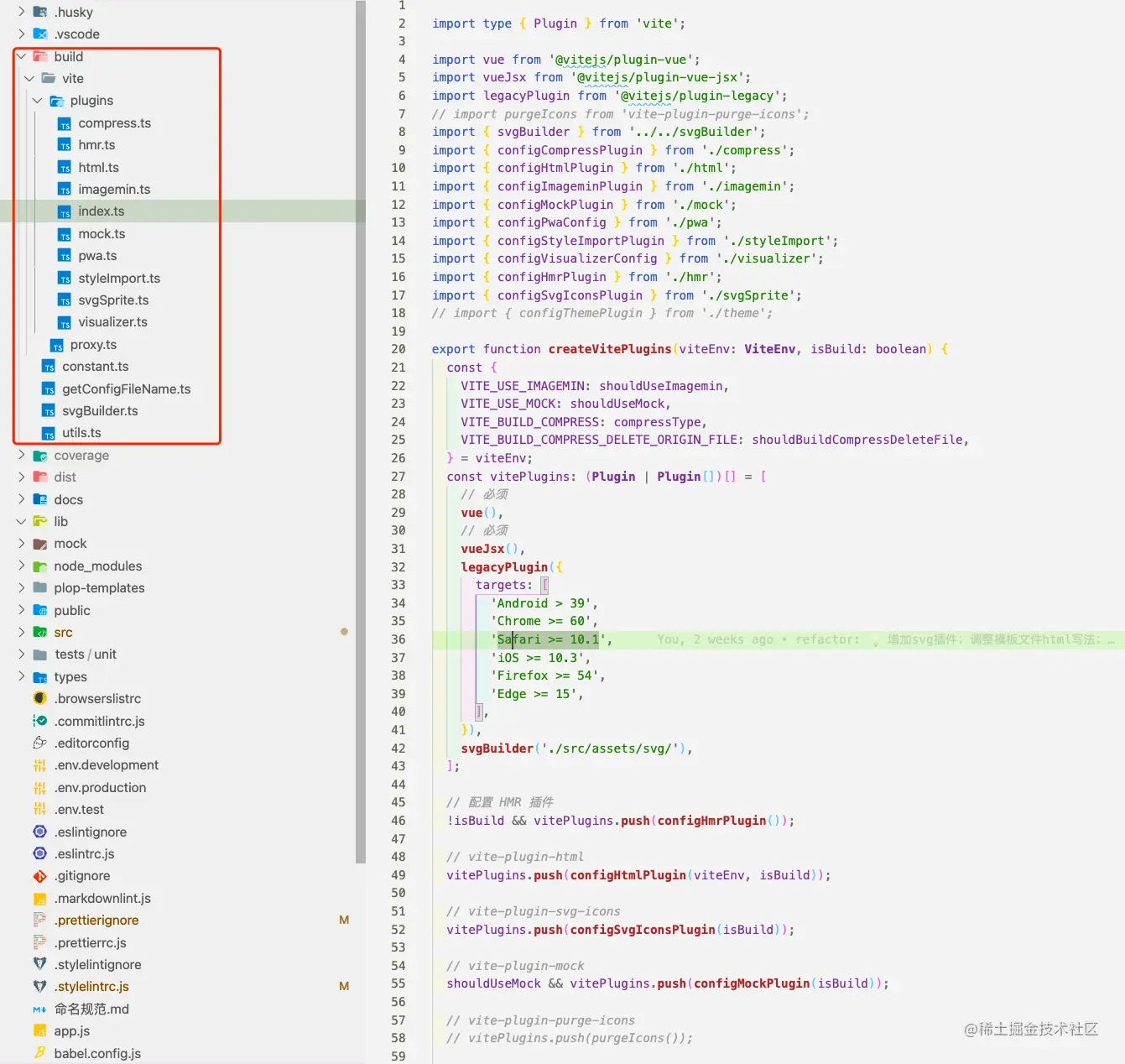Image resolution: width=1125 pixels, height=1064 pixels.
Task: Click the git blame annotation on line 36
Action: click(x=885, y=639)
